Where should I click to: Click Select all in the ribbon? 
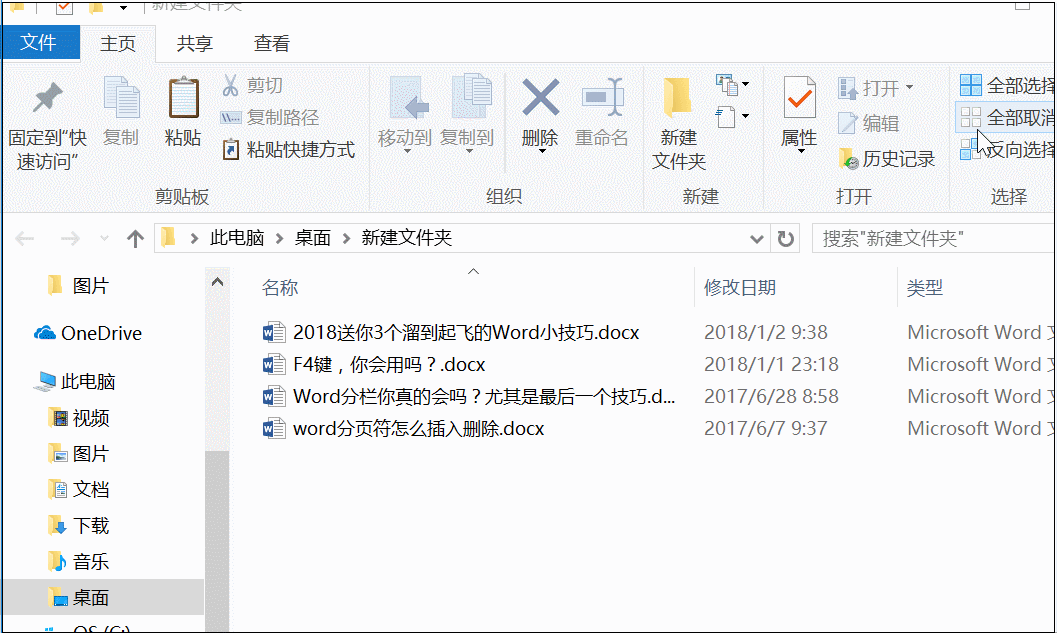(x=1007, y=86)
